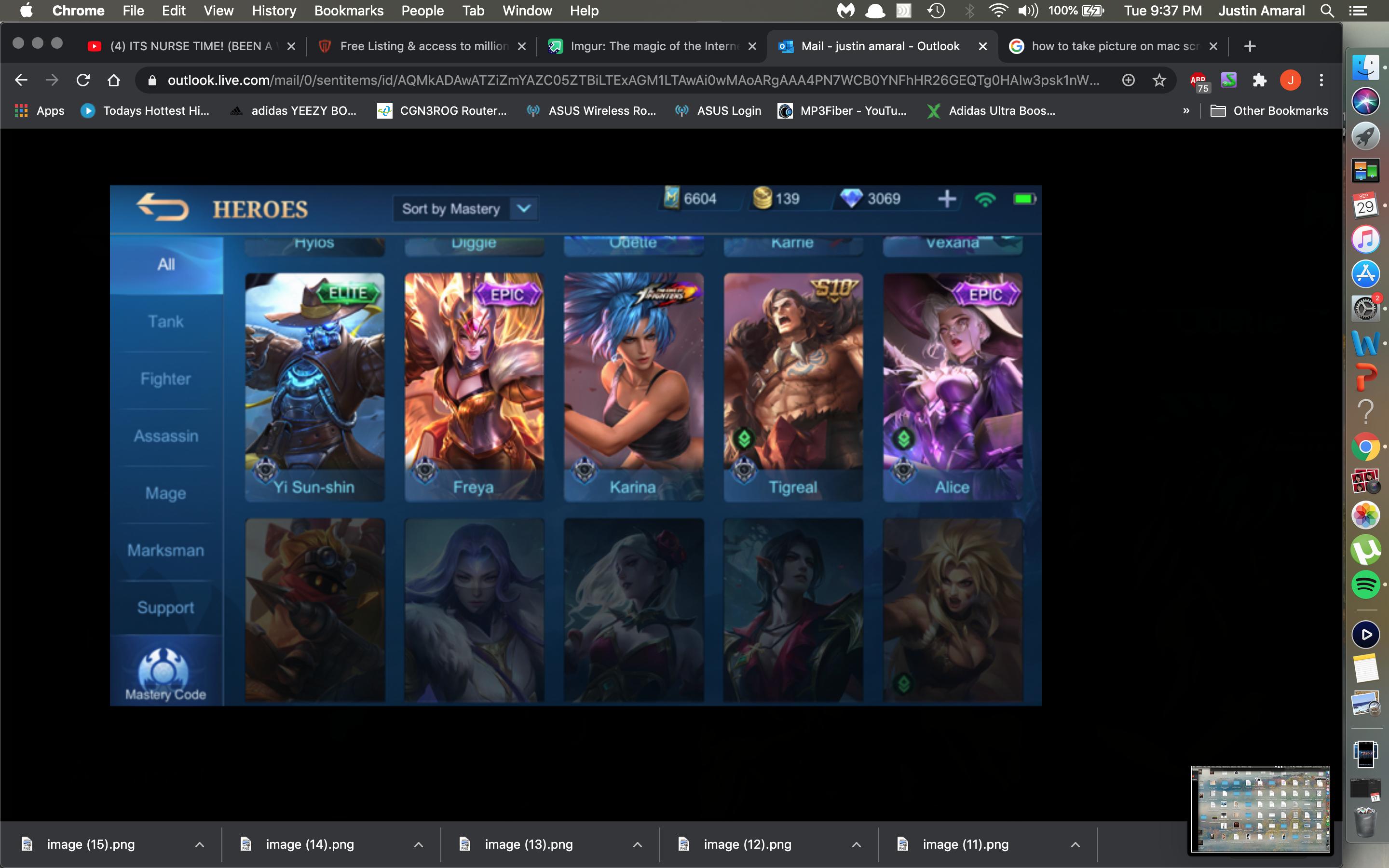Open the Yi Sun-shin hero card
1389x868 pixels.
(314, 388)
